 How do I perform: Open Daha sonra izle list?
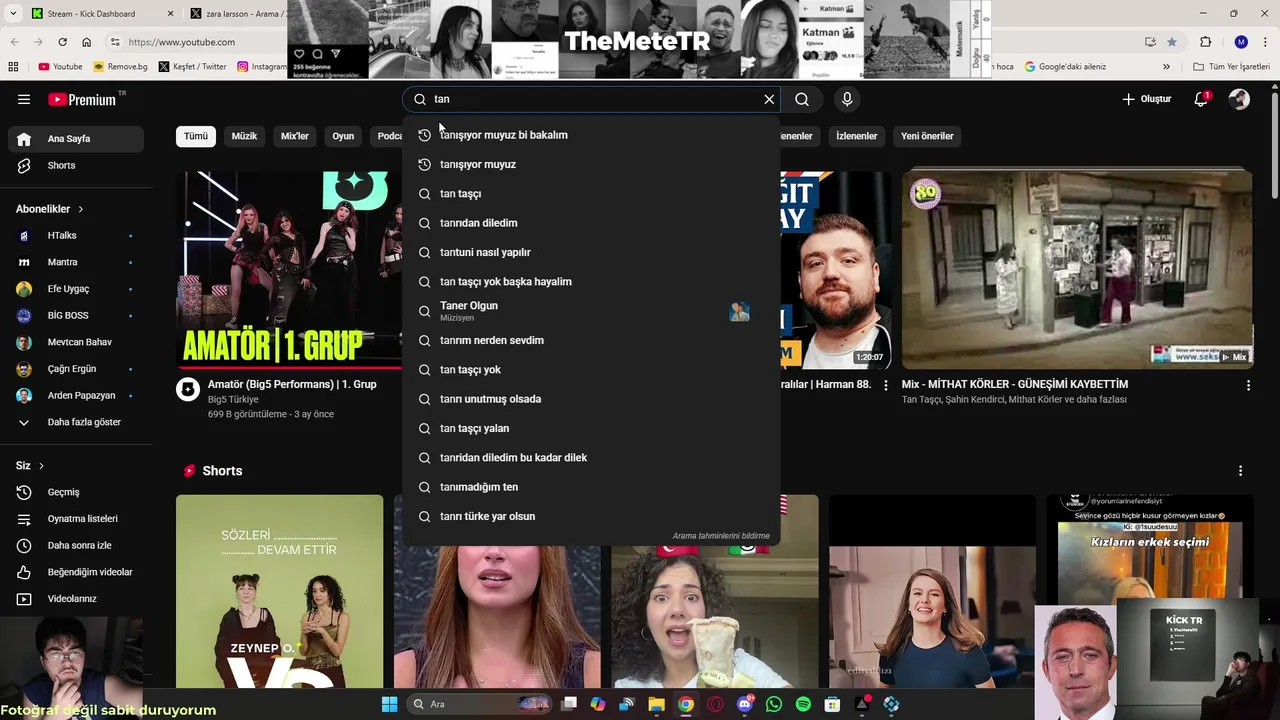pyautogui.click(x=76, y=545)
